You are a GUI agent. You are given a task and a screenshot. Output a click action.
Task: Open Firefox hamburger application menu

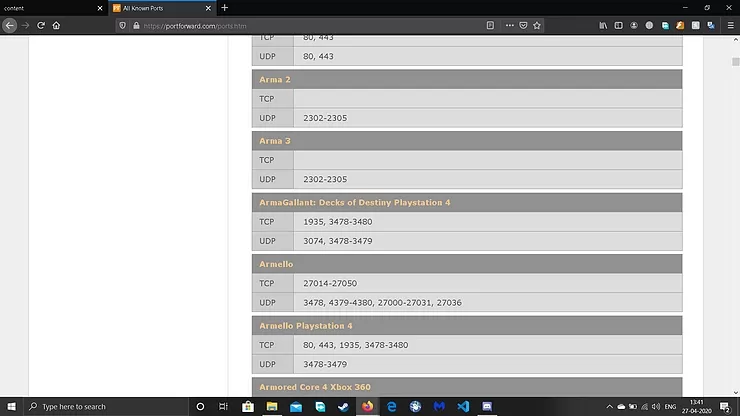731,25
